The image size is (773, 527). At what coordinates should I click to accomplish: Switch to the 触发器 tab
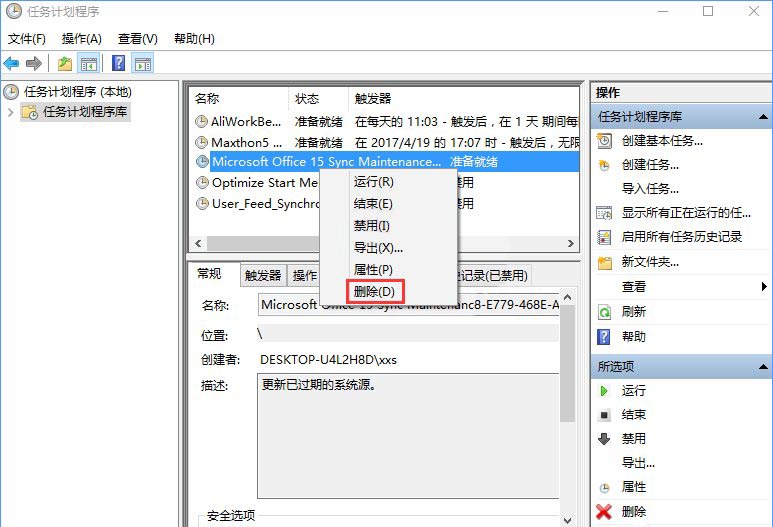pos(263,276)
